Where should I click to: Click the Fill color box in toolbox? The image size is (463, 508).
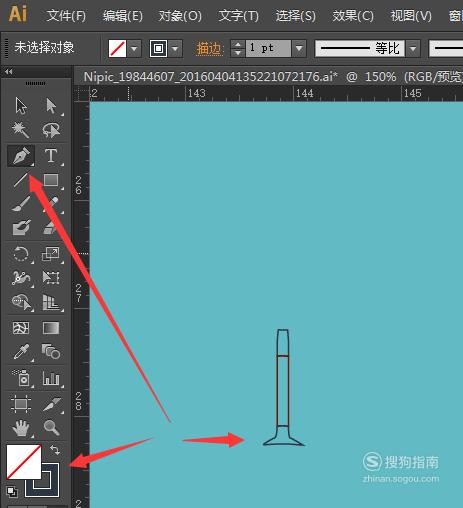coord(24,462)
